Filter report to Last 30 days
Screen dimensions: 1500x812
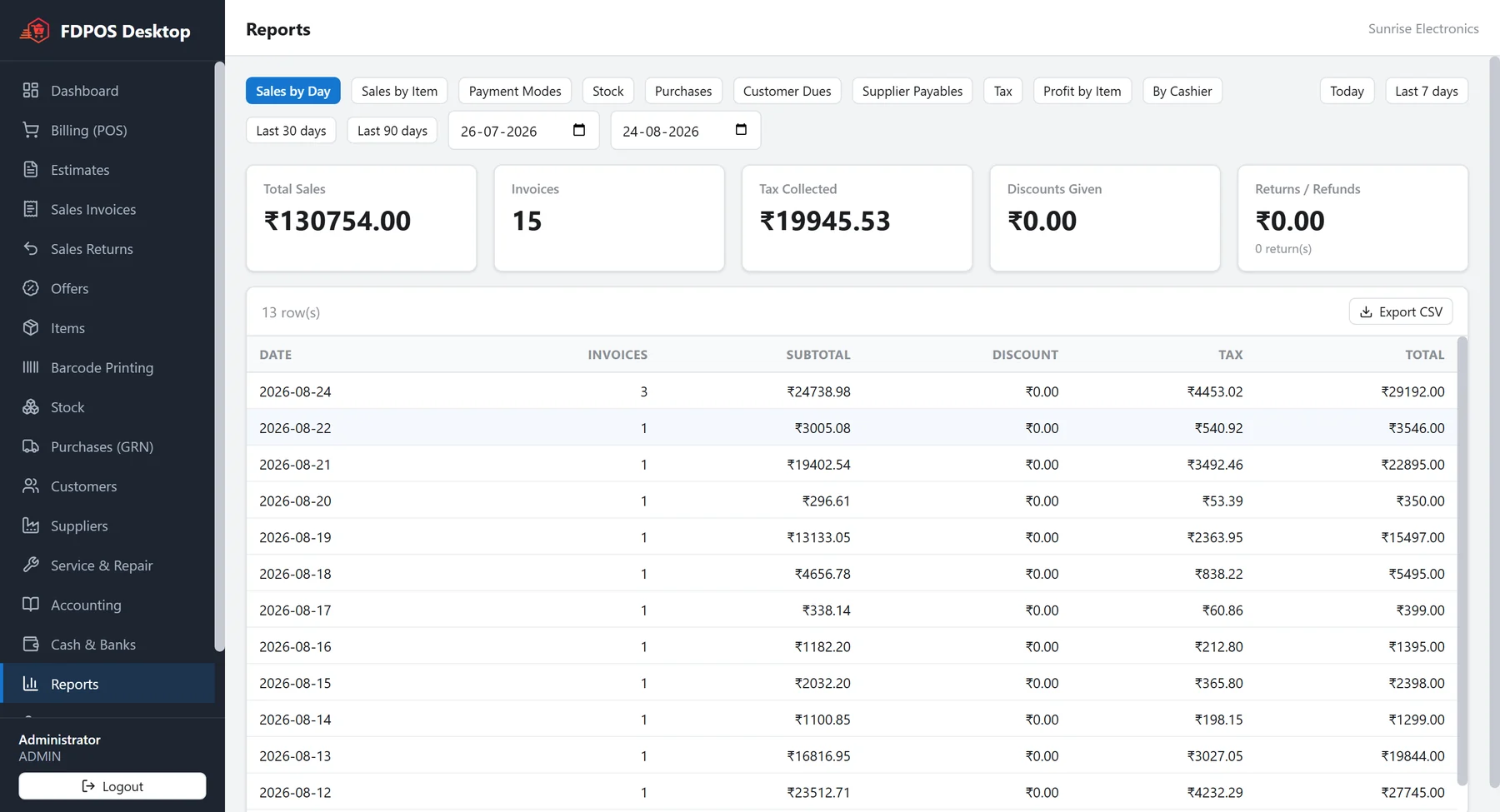point(291,130)
